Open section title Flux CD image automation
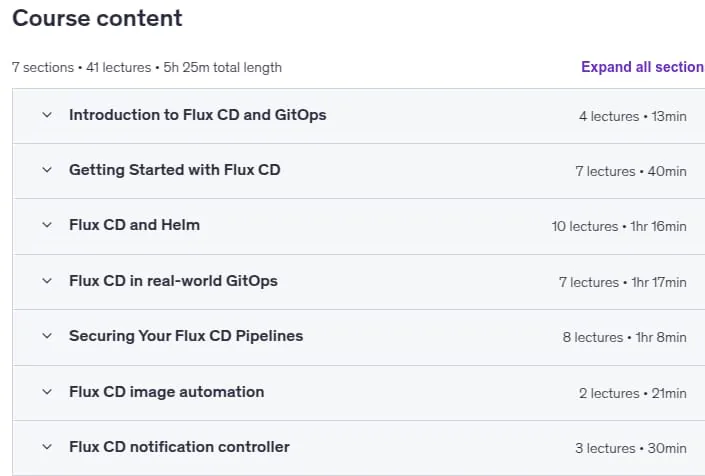705x476 pixels. click(167, 392)
